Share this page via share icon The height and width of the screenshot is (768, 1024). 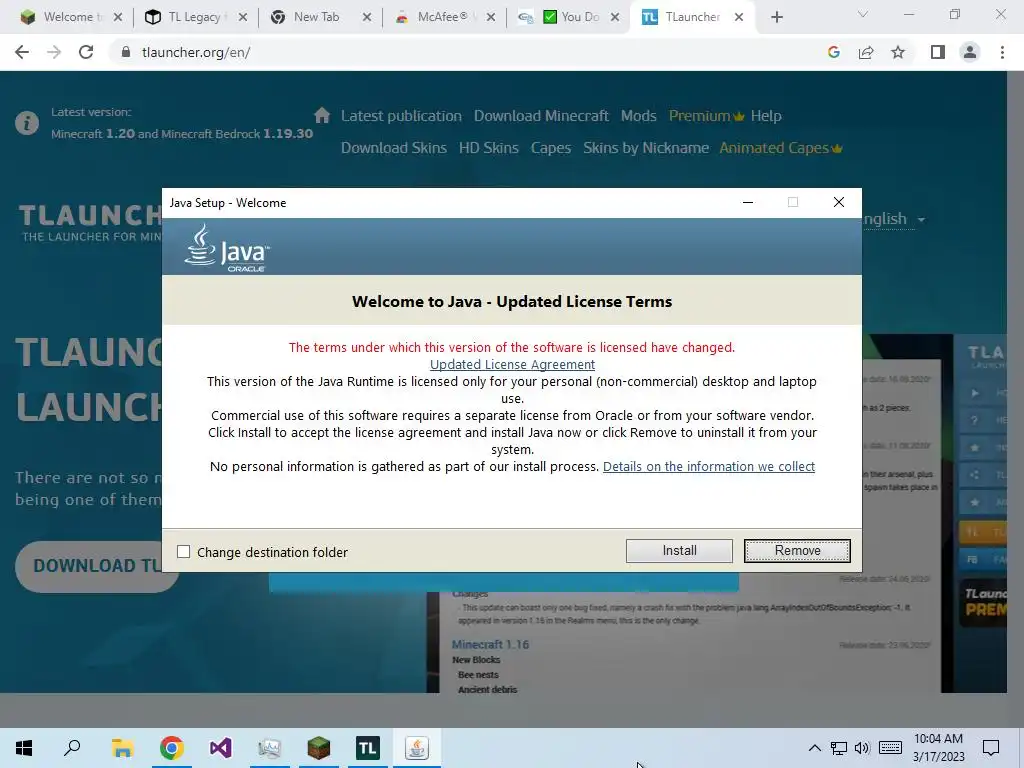(866, 52)
